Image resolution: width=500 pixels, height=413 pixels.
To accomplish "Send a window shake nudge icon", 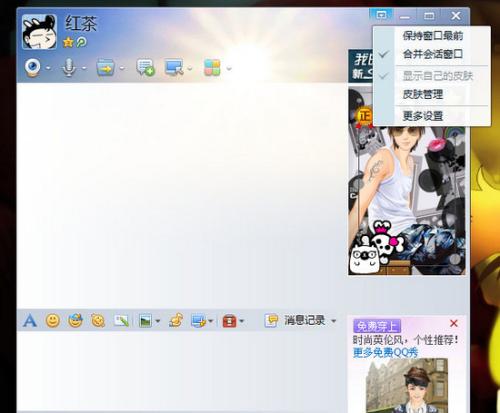I will pyautogui.click(x=98, y=321).
